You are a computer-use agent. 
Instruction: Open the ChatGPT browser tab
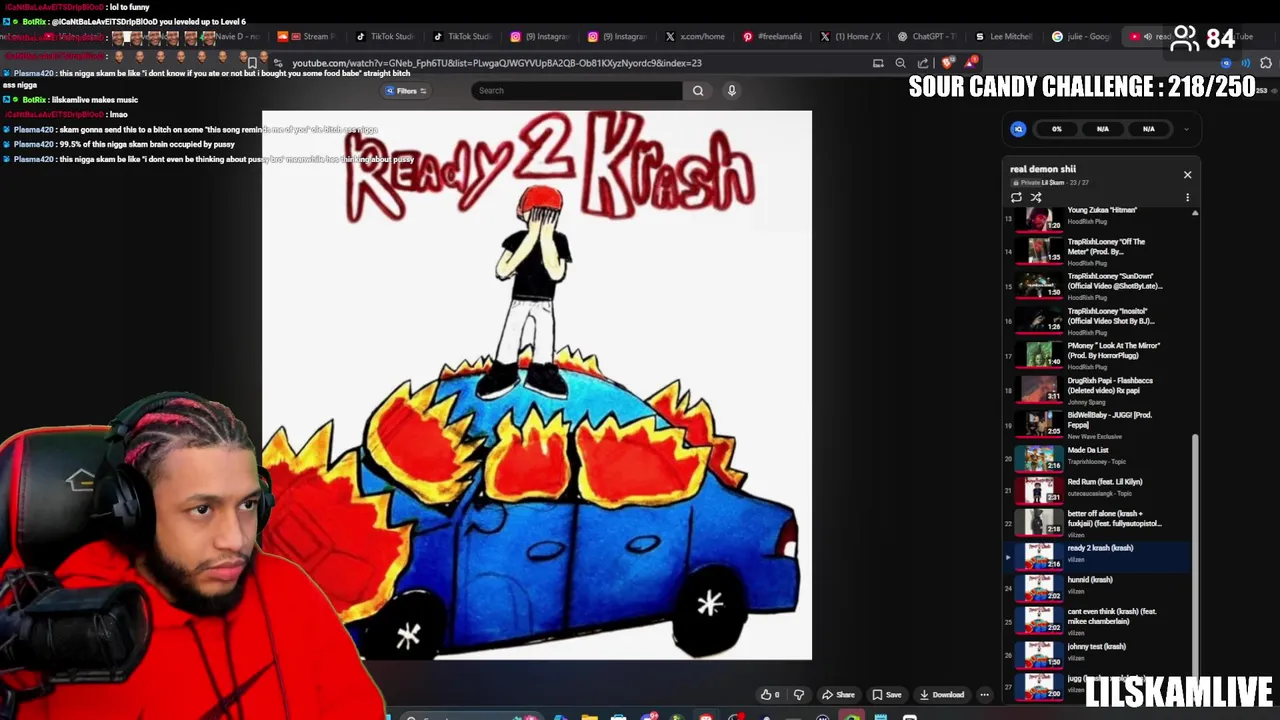pyautogui.click(x=926, y=37)
